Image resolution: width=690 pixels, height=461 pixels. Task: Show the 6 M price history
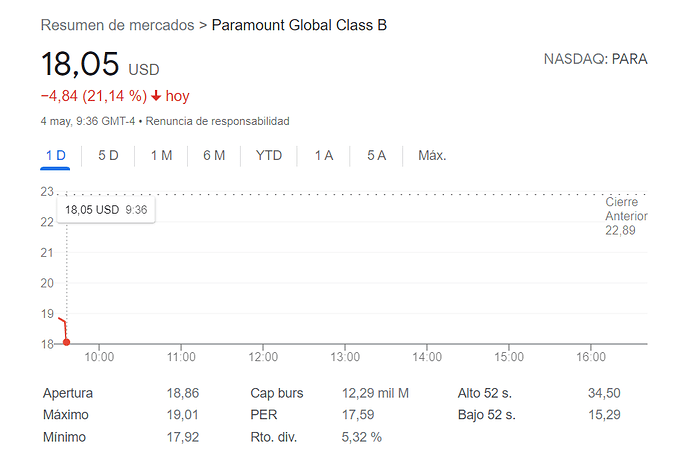tap(214, 156)
